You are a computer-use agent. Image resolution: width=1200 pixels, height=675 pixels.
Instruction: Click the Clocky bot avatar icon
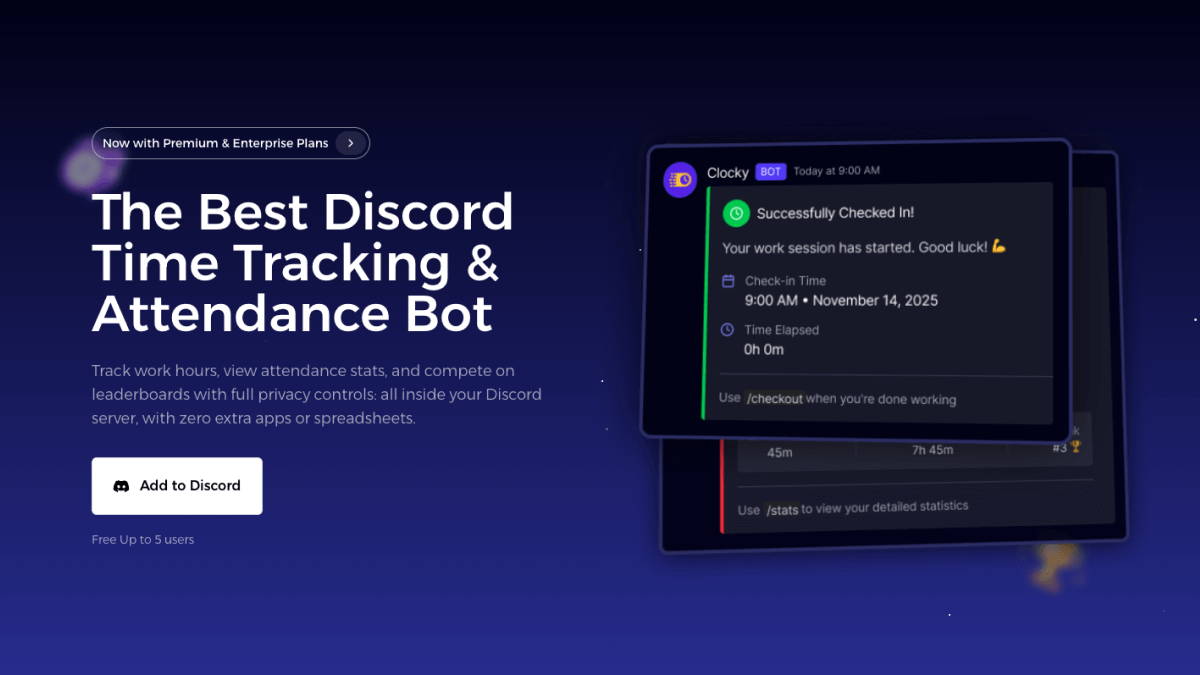click(x=680, y=179)
